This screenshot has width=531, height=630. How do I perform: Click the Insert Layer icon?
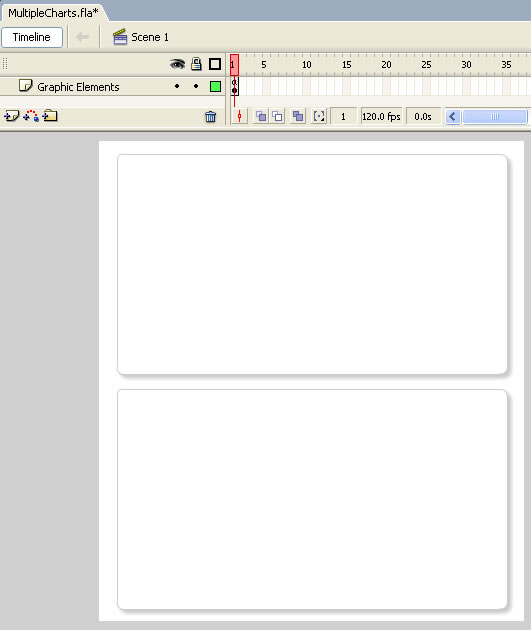11,116
